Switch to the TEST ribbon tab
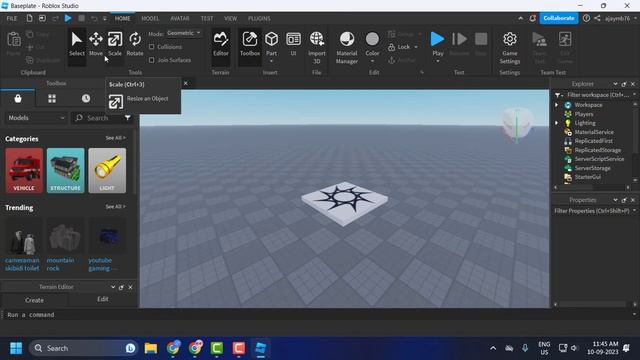The width and height of the screenshot is (640, 360). pyautogui.click(x=207, y=18)
